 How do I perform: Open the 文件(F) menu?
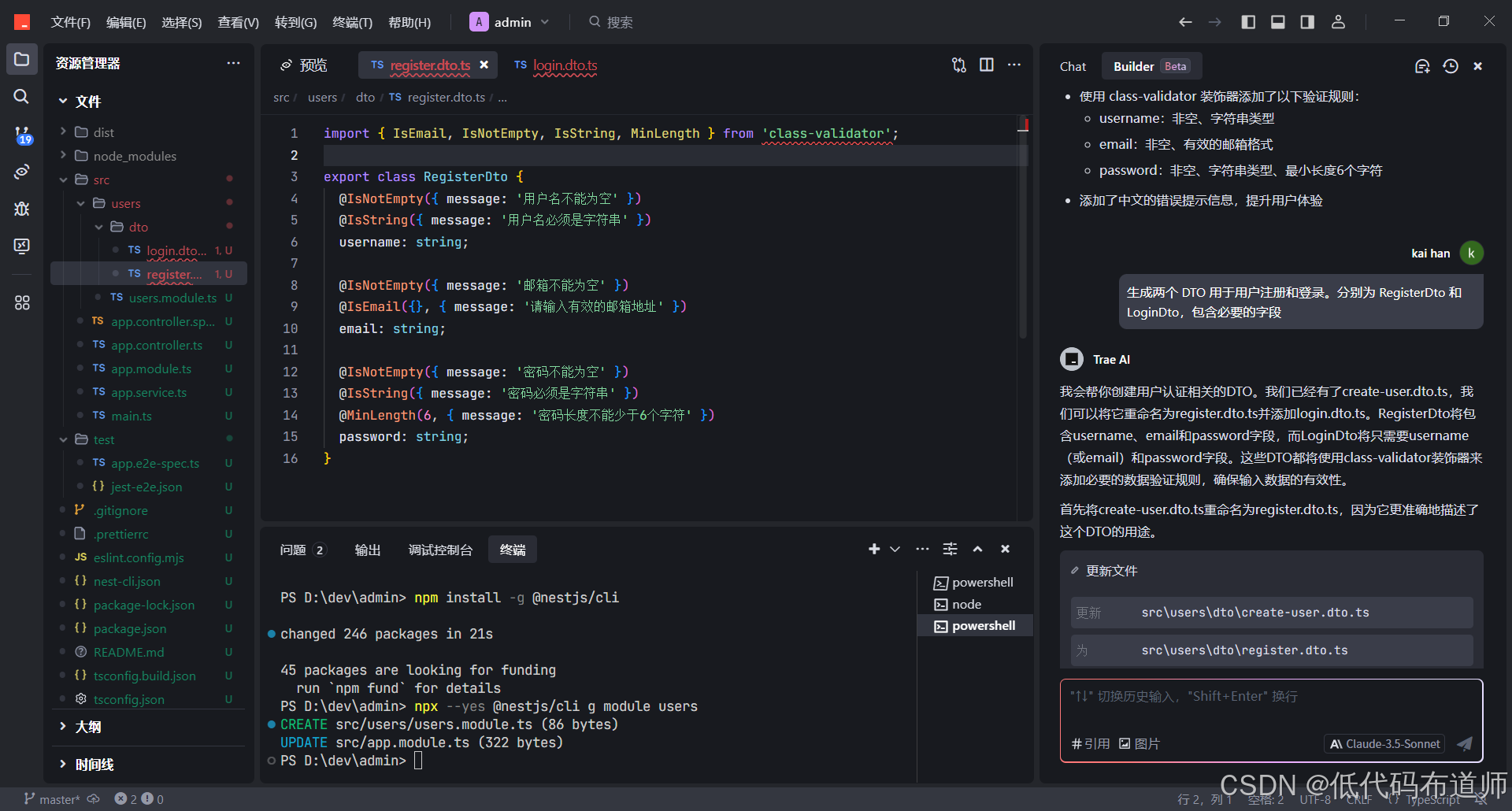[71, 22]
